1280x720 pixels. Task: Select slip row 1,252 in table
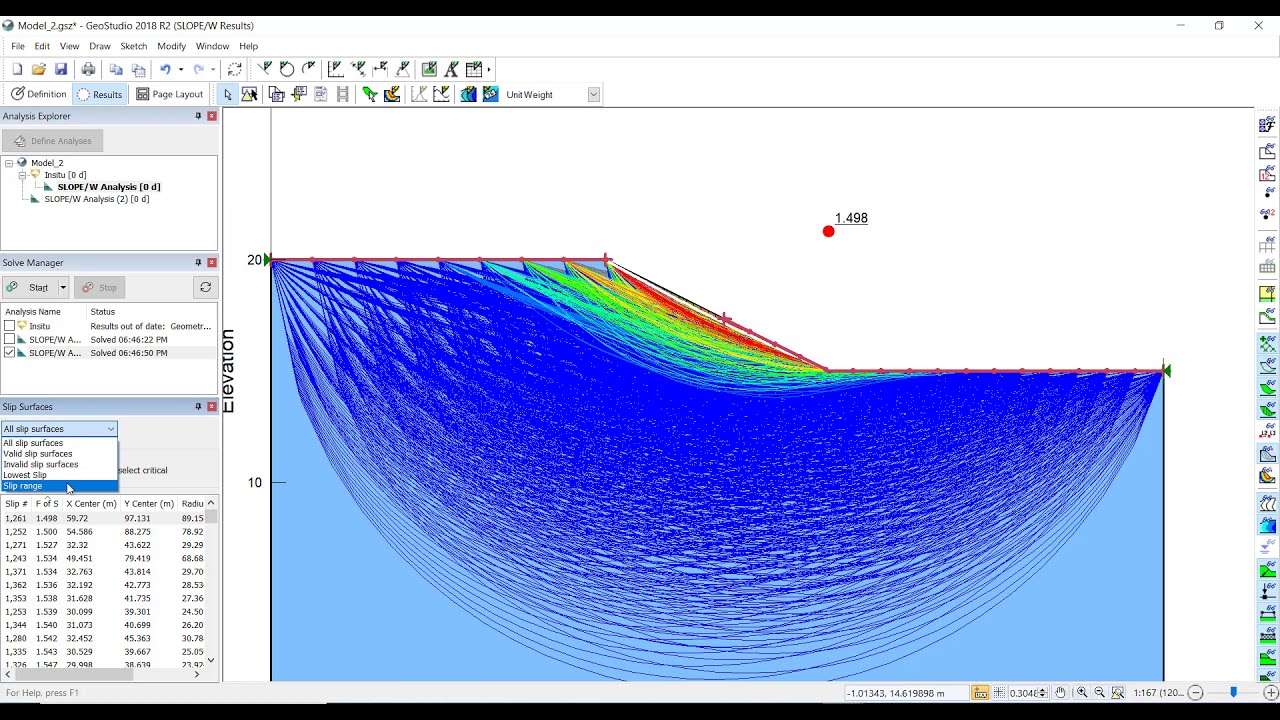pos(104,532)
